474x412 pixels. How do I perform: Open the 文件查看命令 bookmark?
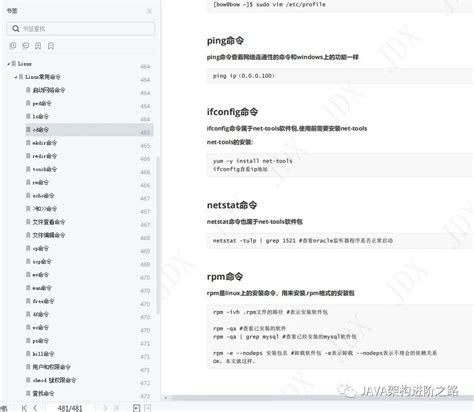(x=49, y=222)
